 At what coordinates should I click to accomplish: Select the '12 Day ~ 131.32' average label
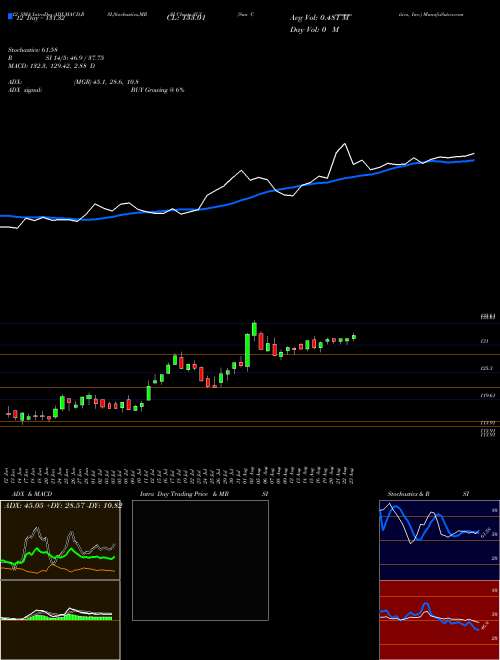pos(39,18)
